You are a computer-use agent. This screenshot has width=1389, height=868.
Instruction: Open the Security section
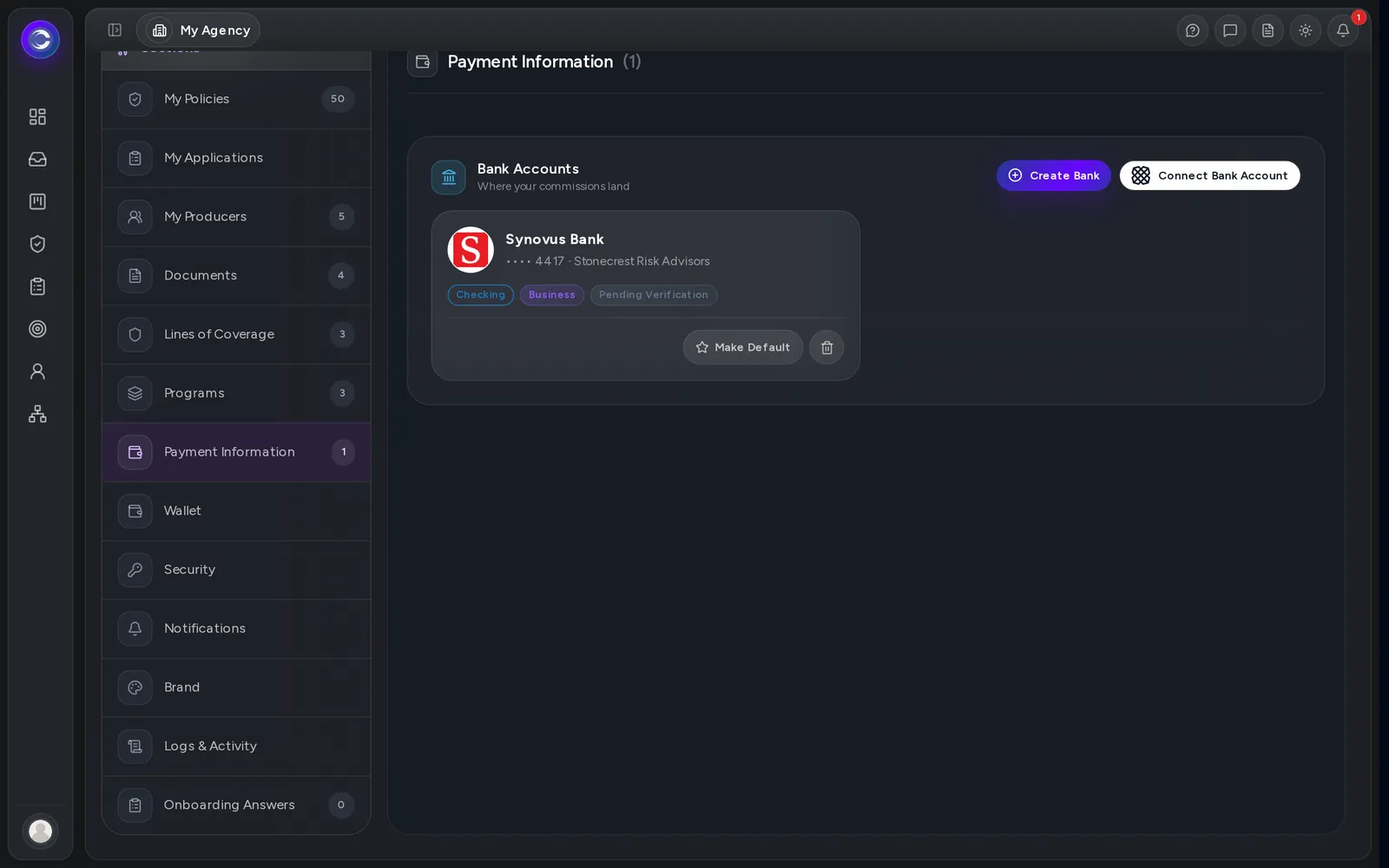236,569
